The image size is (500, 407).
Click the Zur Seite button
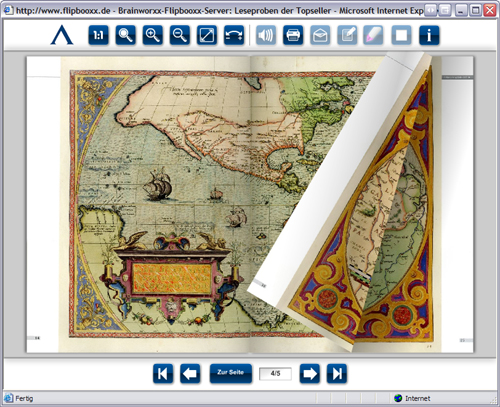(x=231, y=373)
